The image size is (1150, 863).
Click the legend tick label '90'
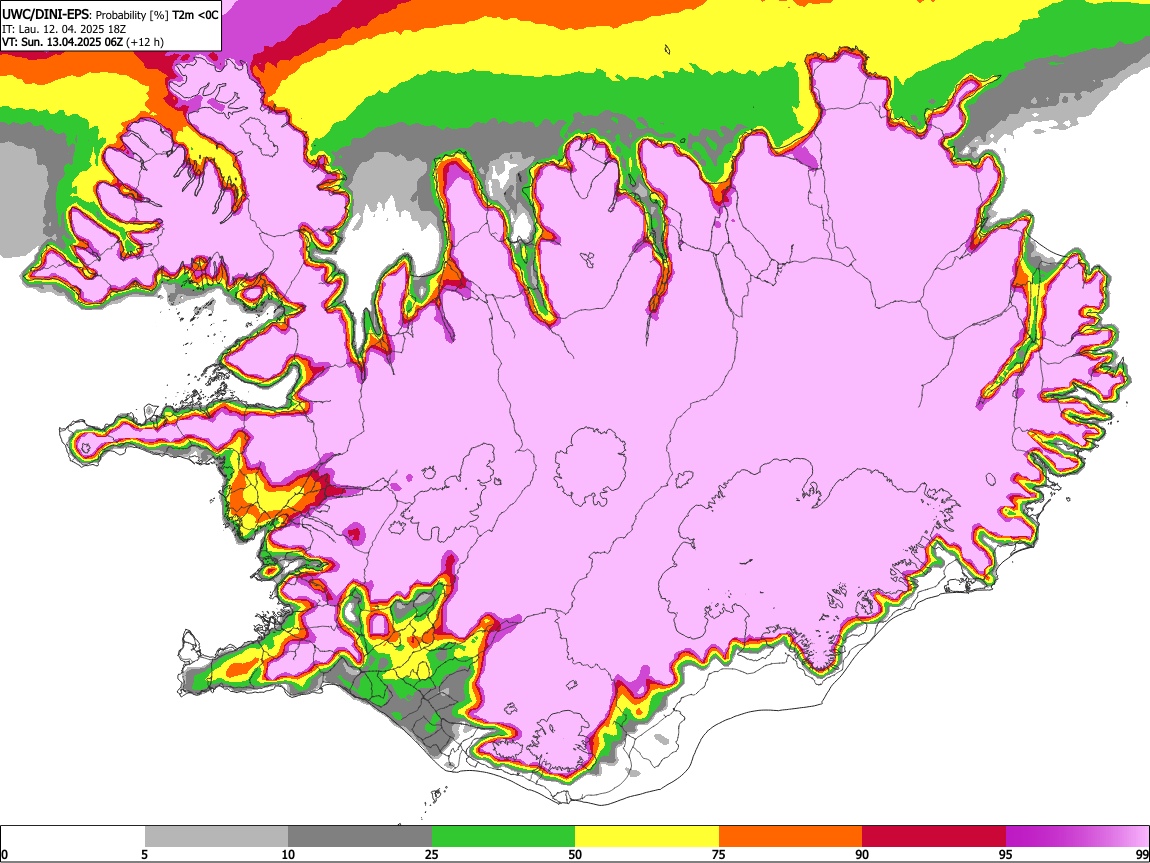point(862,855)
